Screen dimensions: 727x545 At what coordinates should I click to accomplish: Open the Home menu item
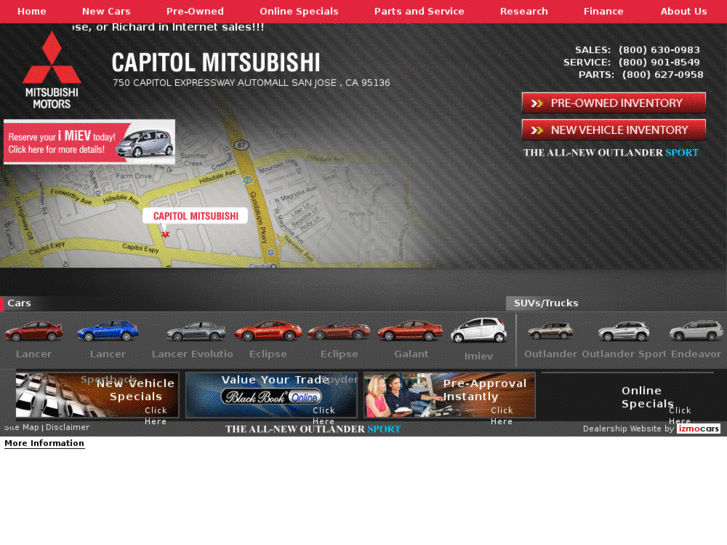pos(32,12)
